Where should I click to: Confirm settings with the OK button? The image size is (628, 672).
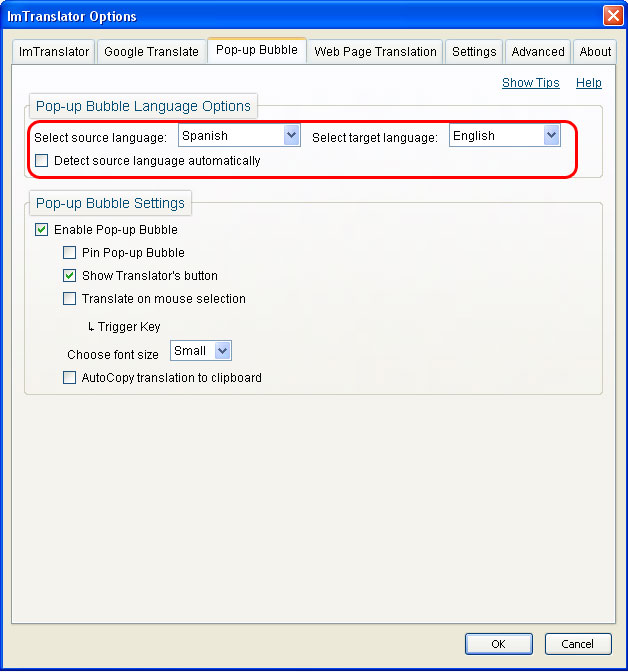pos(499,644)
